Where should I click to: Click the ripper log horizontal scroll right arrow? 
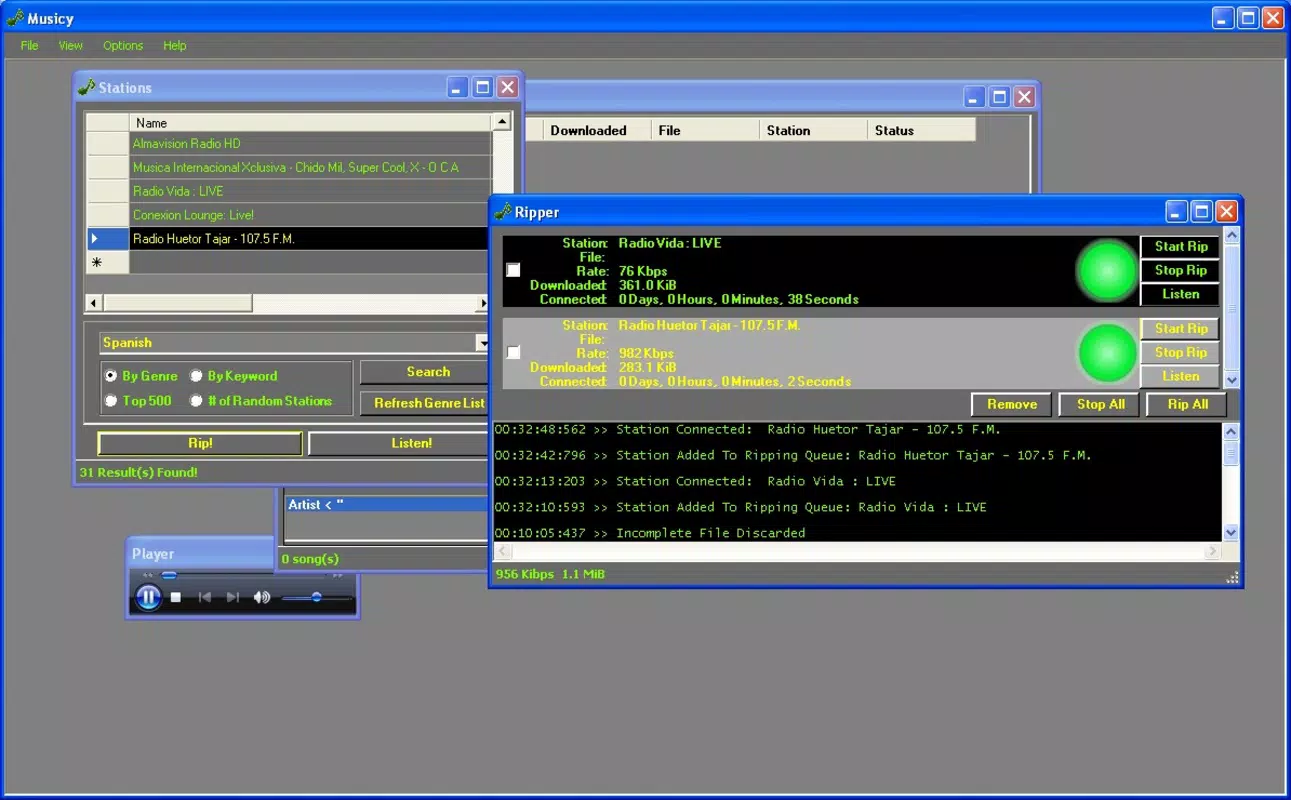point(1213,551)
